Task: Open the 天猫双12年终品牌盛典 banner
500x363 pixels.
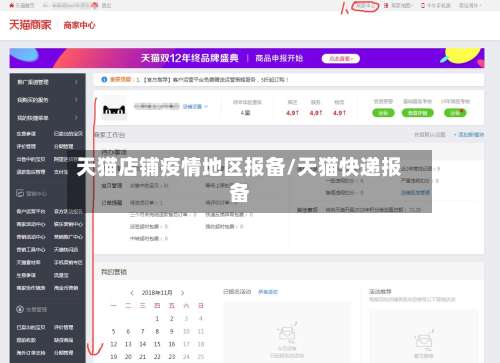Action: tap(247, 58)
